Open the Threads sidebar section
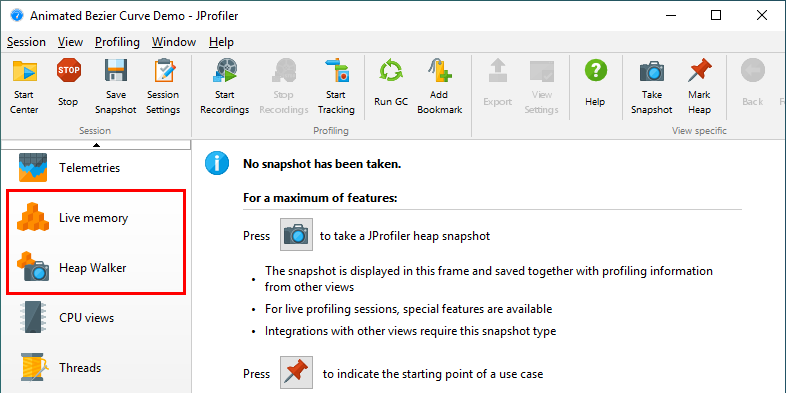786x393 pixels. [x=95, y=368]
